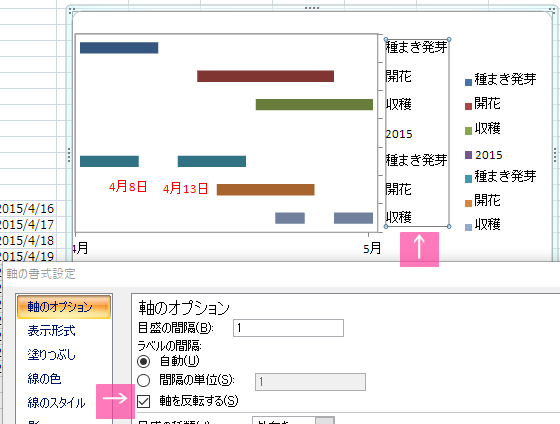Click the green 収穫 legend swatch

[469, 131]
